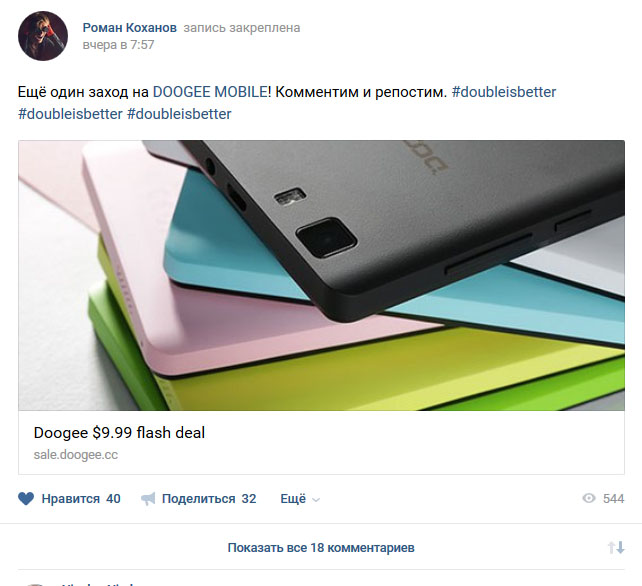
Task: Open the colorful phones preview image
Action: point(321,275)
